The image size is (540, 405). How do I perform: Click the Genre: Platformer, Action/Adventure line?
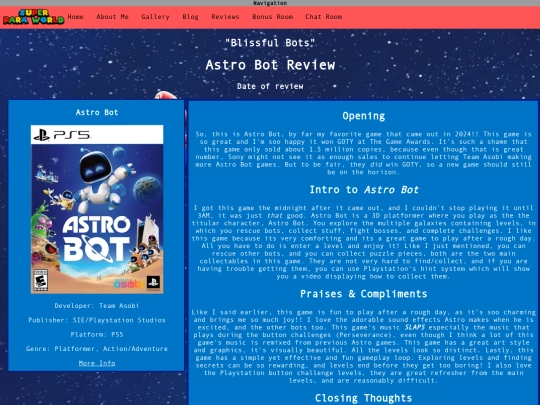(x=97, y=349)
